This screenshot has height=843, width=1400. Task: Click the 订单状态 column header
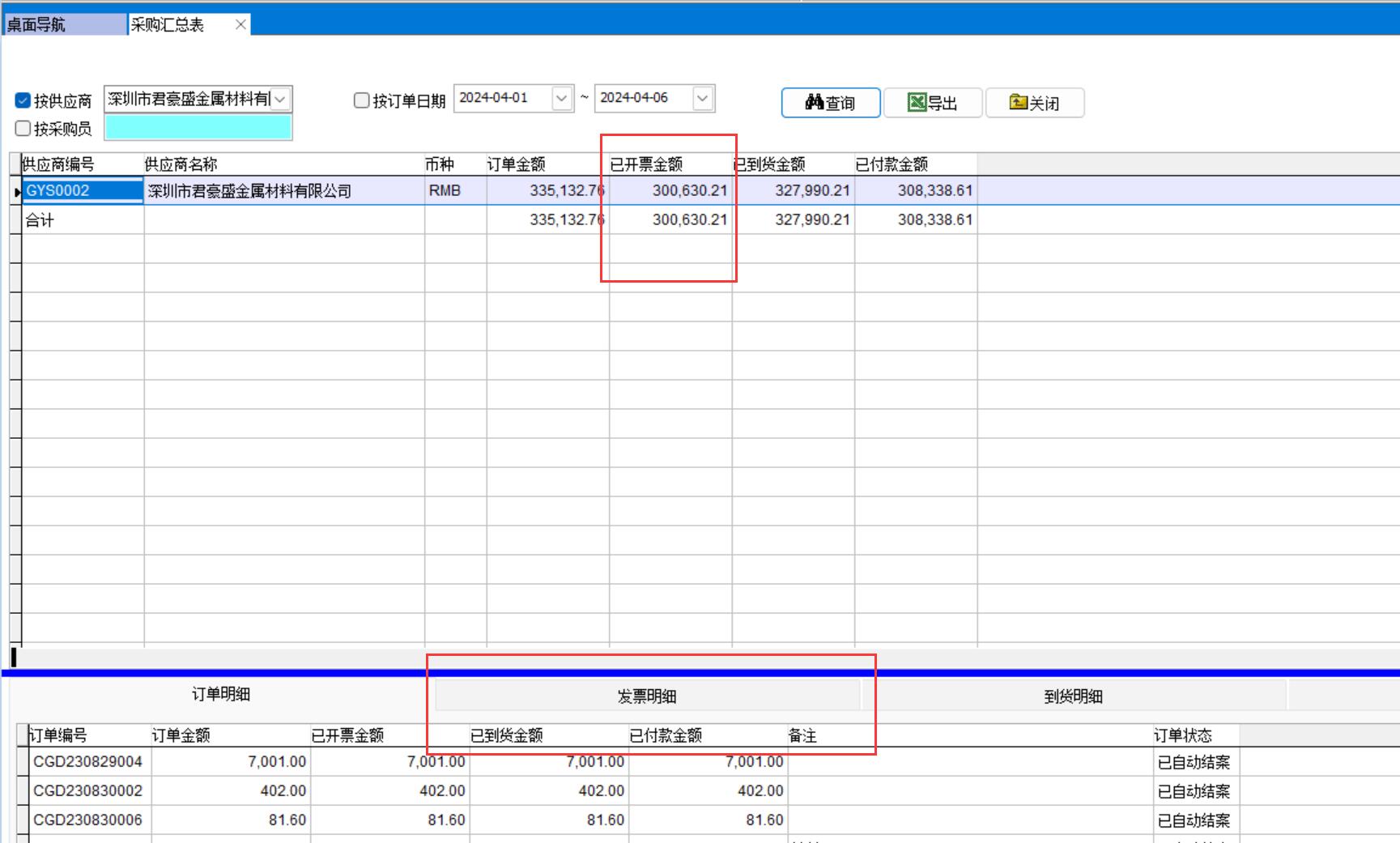point(1183,735)
